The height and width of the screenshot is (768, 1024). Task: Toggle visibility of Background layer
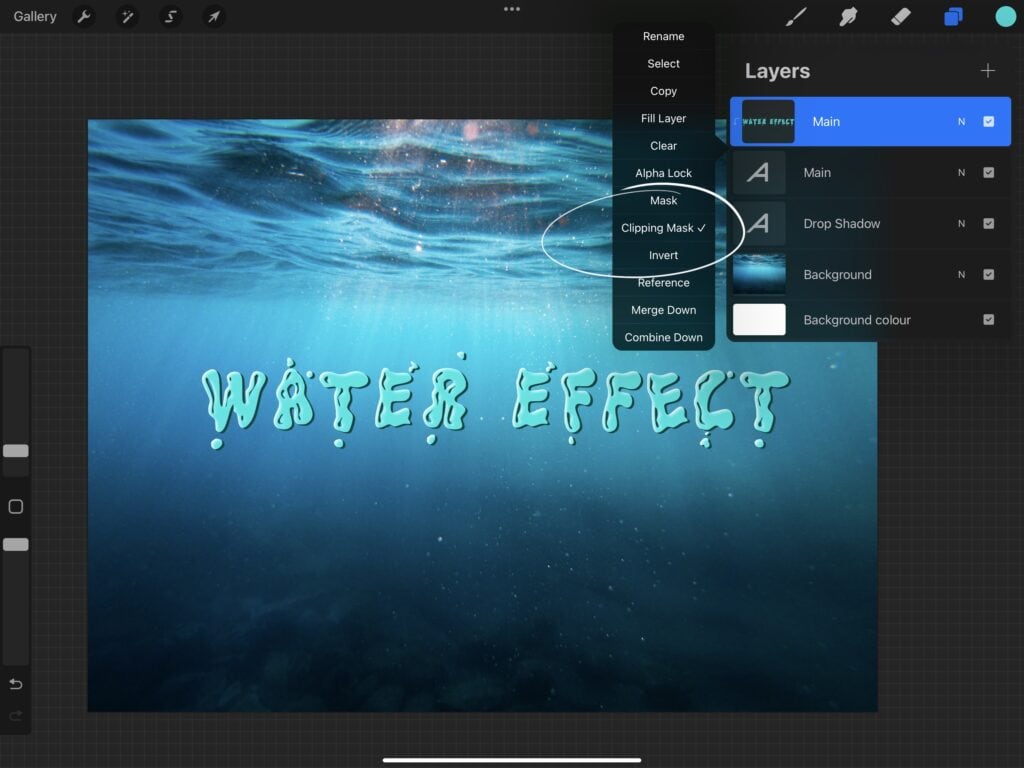[x=988, y=275]
